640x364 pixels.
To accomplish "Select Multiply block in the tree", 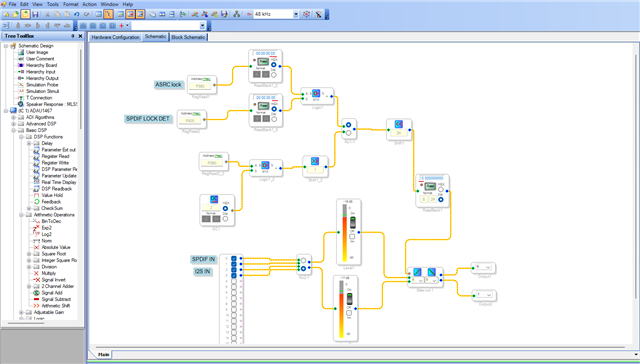I will 49,273.
